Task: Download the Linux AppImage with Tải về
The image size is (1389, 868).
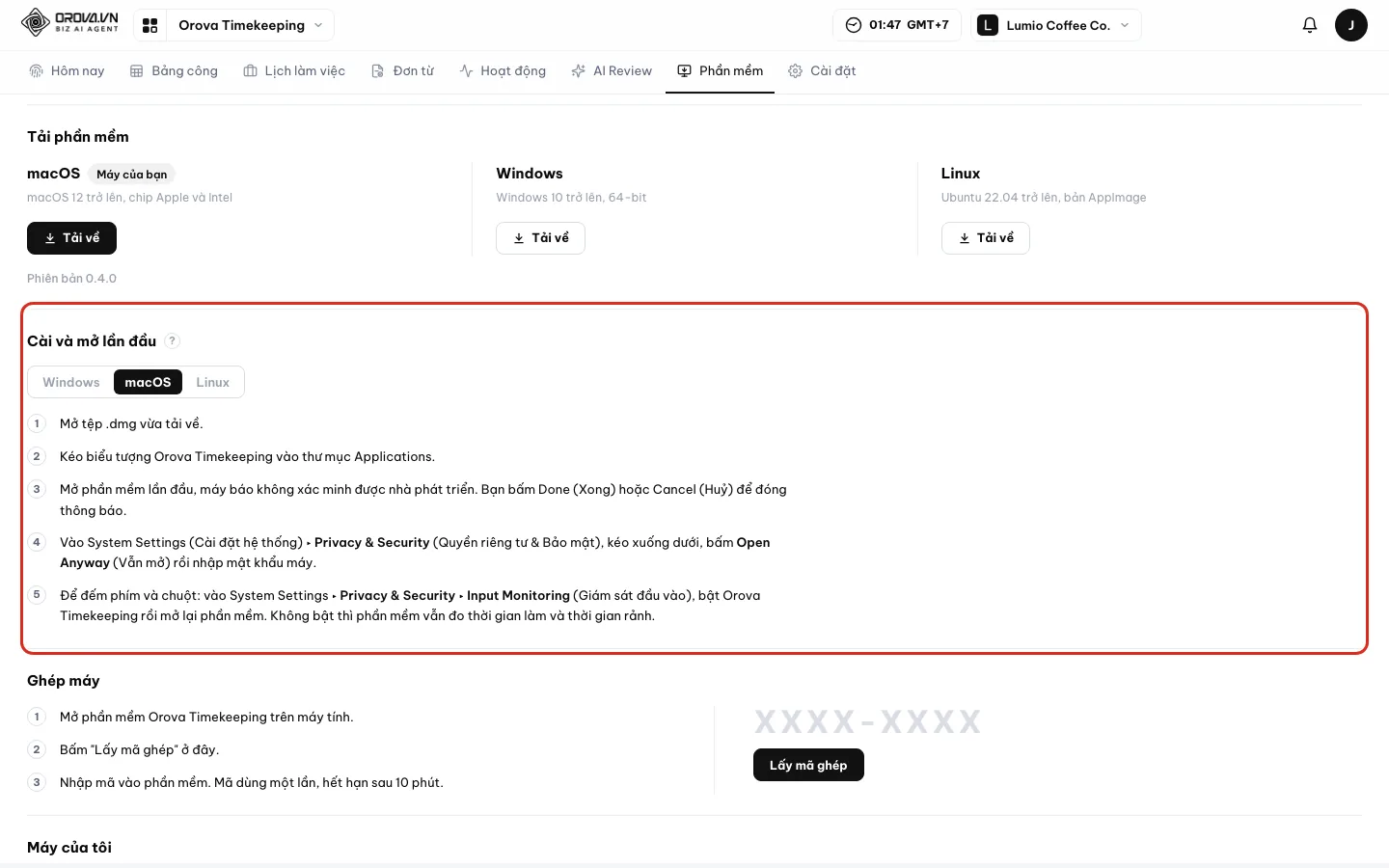Action: coord(986,238)
